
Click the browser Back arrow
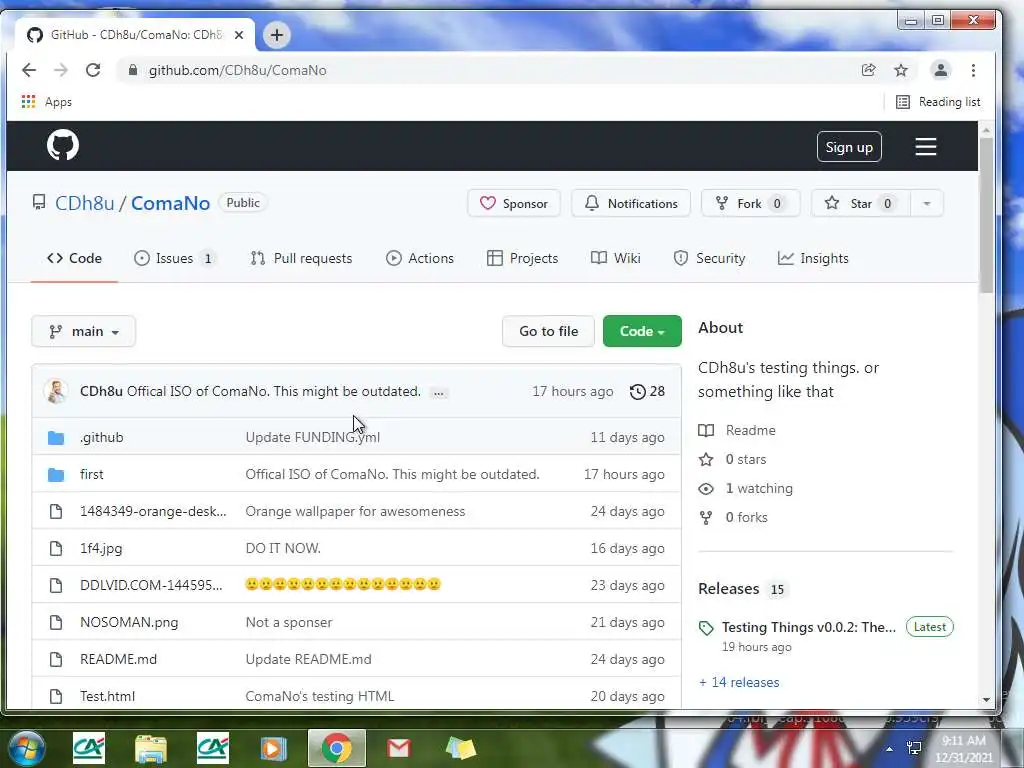[29, 70]
